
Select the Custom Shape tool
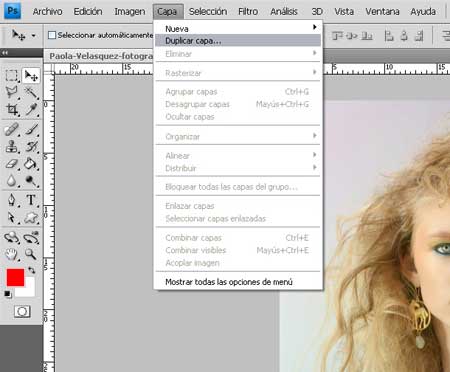click(x=31, y=217)
